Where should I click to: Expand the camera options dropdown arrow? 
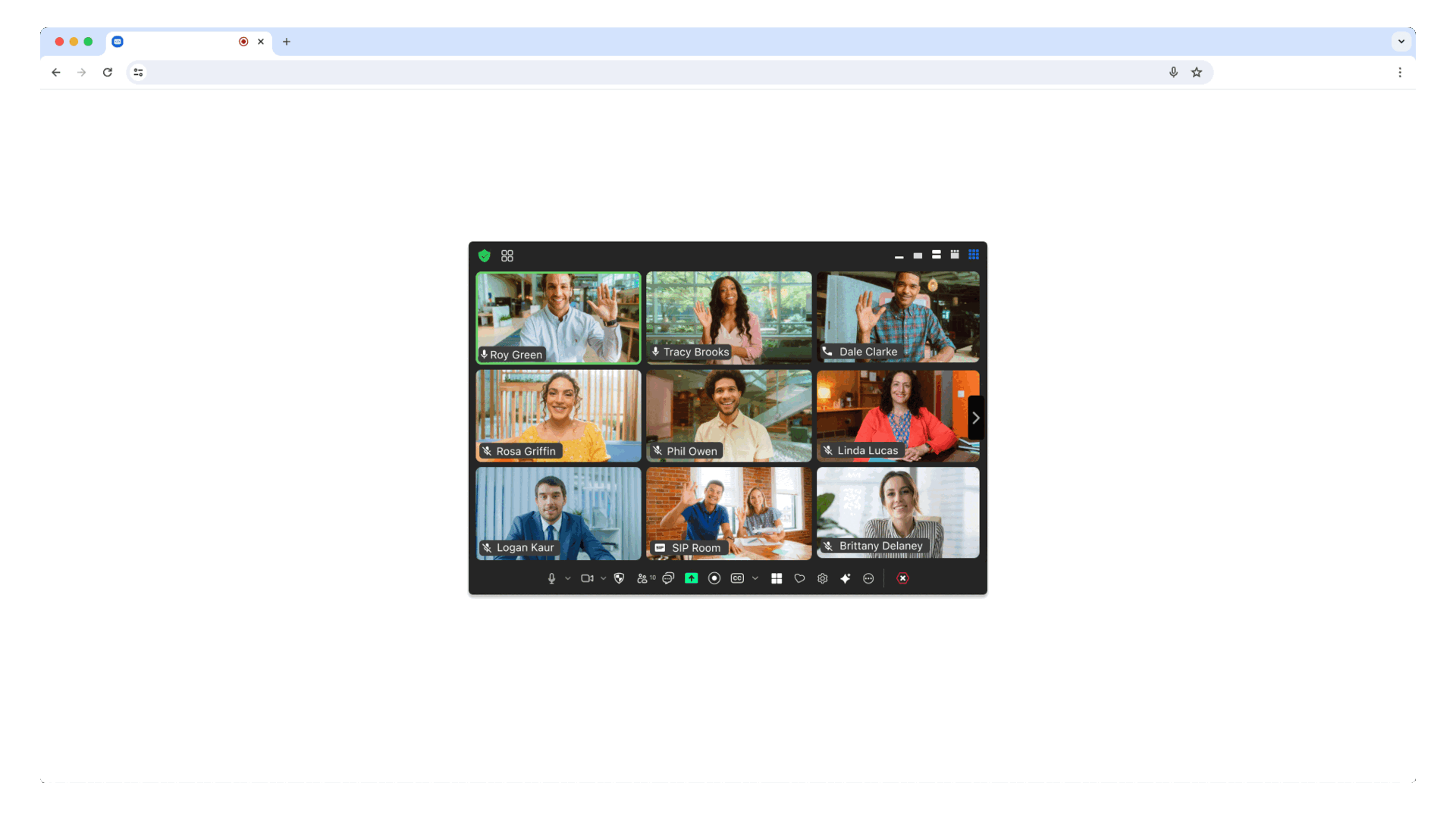[x=603, y=578]
